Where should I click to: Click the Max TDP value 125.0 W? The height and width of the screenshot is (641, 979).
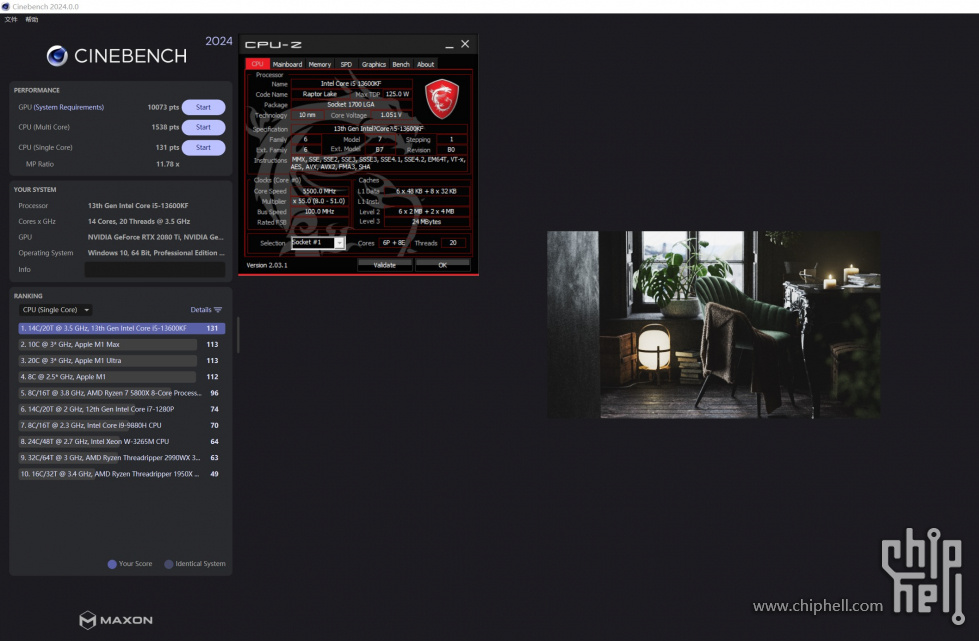pos(397,94)
